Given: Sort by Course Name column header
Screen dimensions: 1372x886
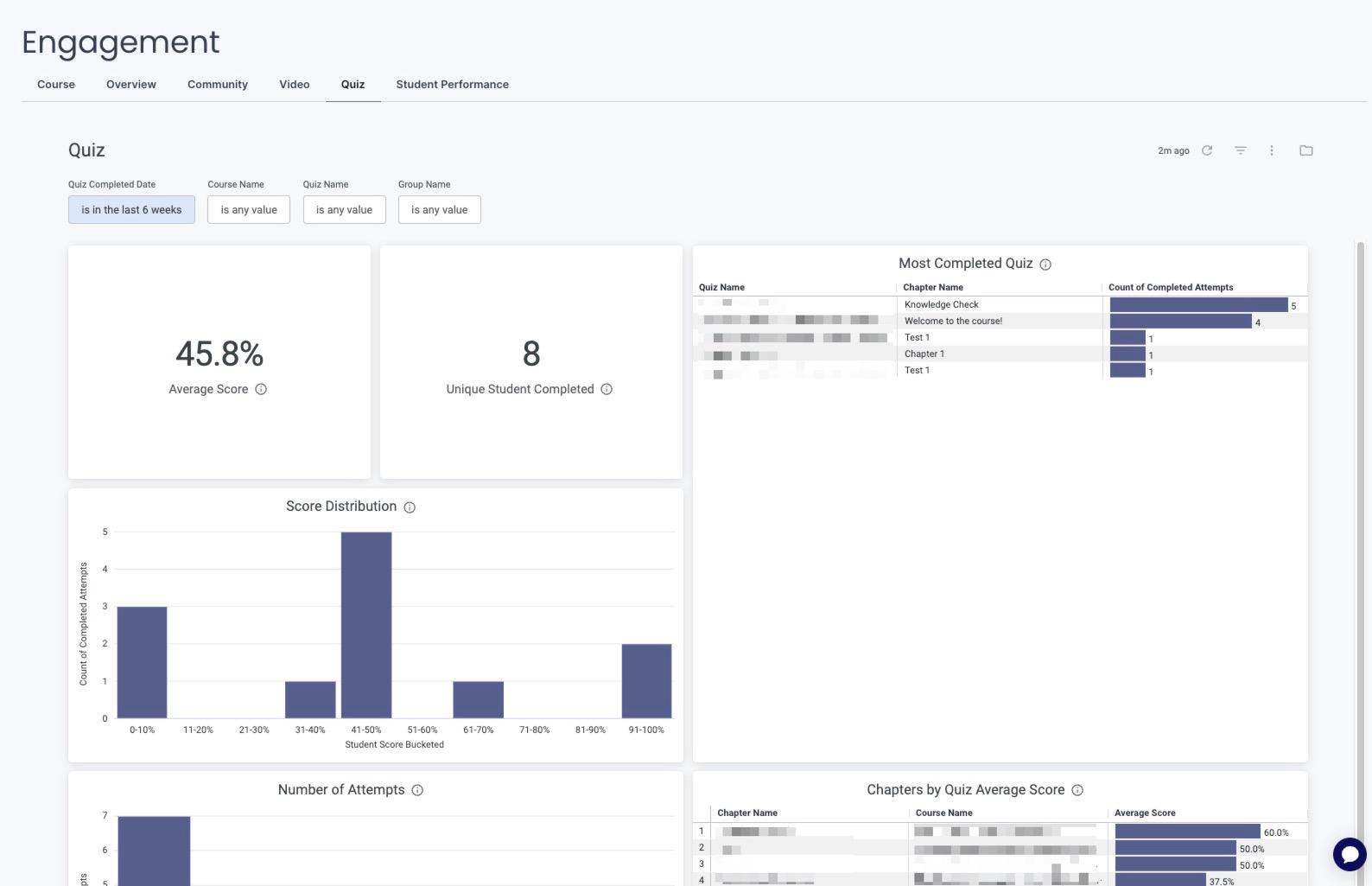Looking at the screenshot, I should pos(943,813).
